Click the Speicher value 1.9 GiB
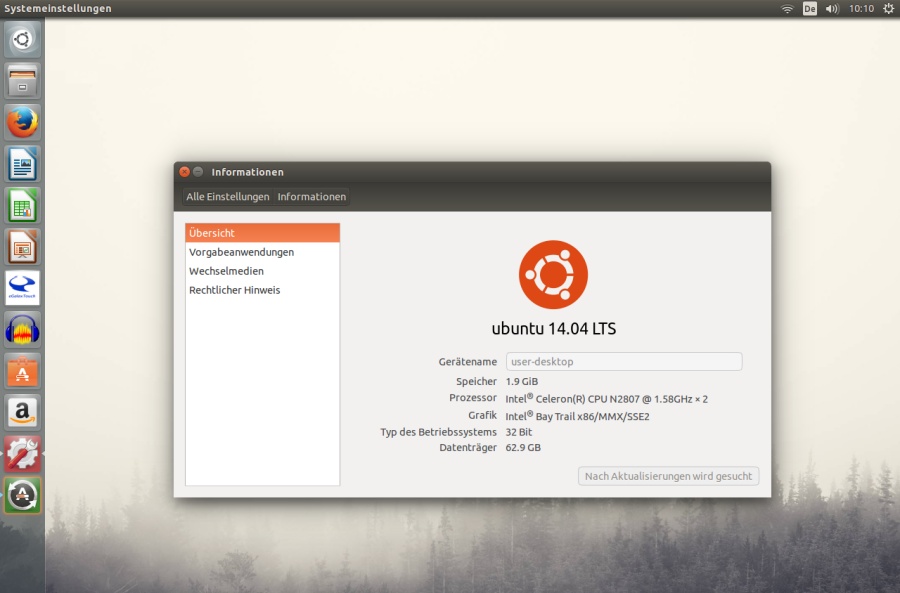This screenshot has width=900, height=593. (522, 381)
